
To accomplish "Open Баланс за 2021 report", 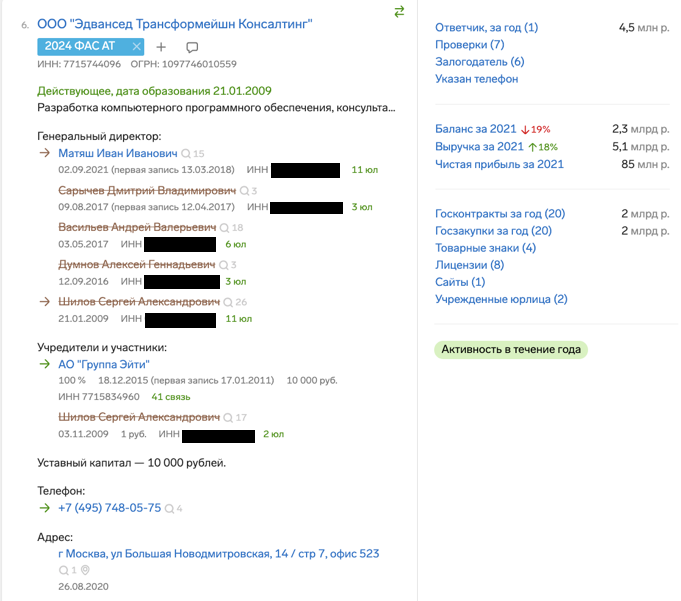I will tap(476, 129).
